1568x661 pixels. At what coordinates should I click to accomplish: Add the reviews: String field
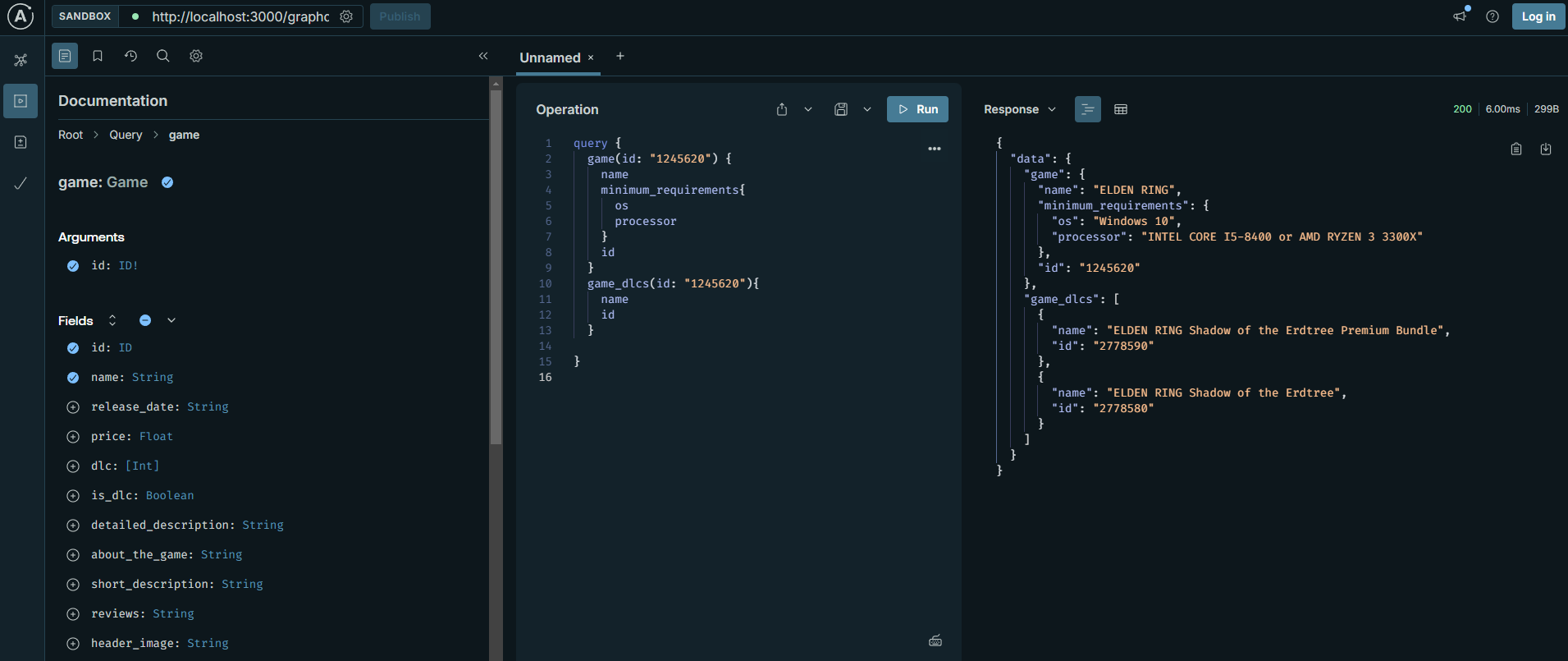73,614
